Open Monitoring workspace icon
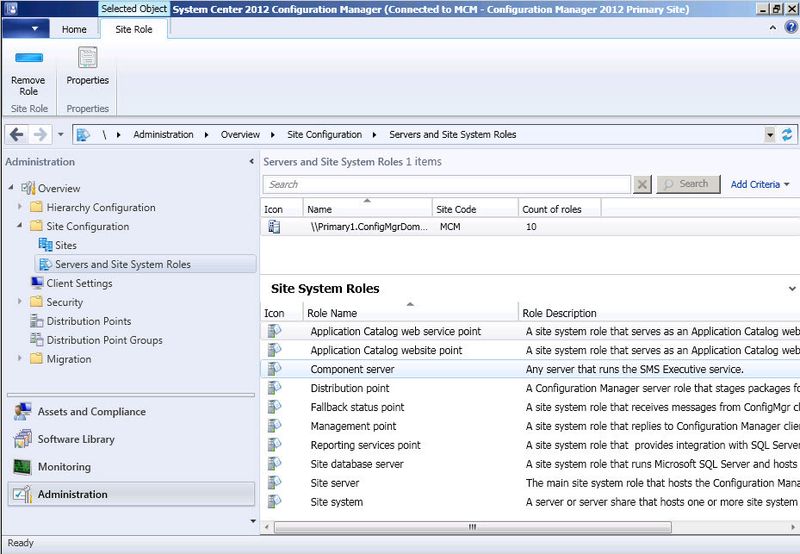 pos(22,466)
